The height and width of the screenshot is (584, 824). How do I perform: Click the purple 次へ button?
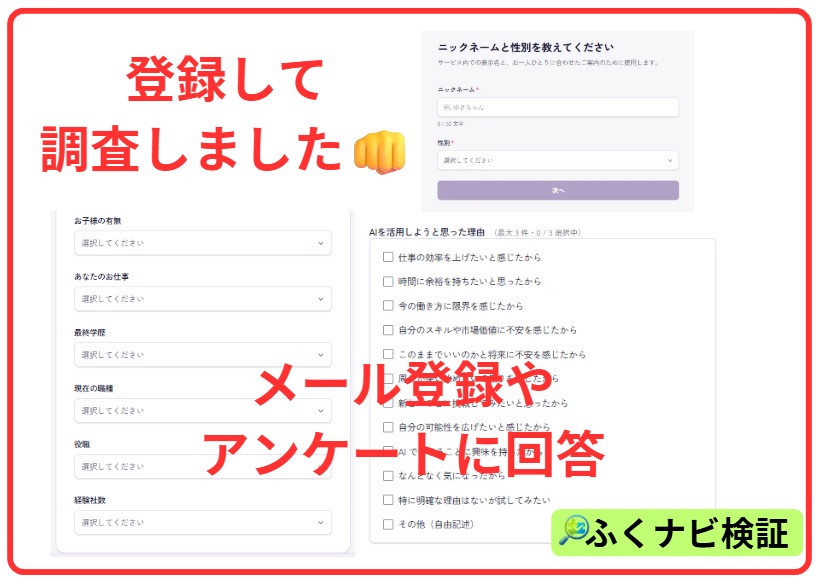coord(558,190)
